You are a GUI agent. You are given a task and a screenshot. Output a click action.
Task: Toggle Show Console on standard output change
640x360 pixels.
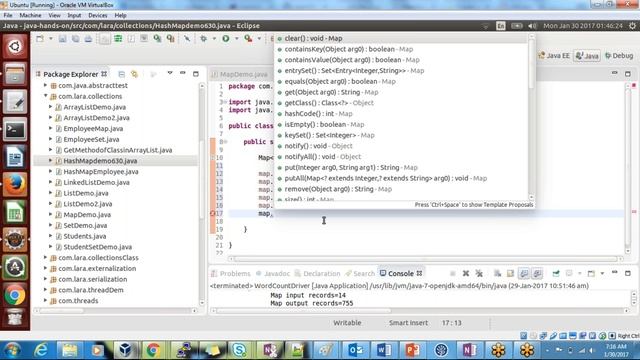(x=524, y=273)
